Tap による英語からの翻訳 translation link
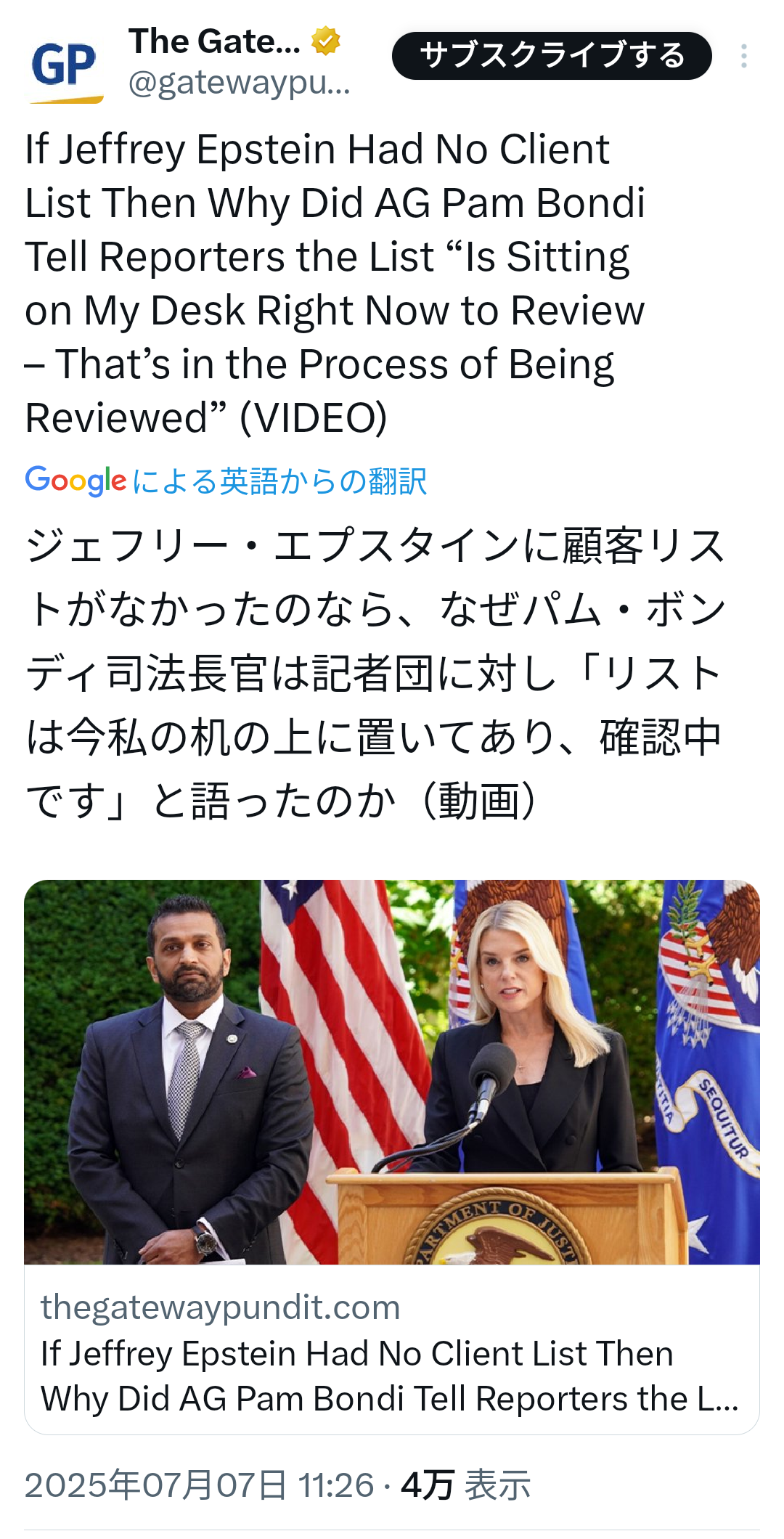784x1539 pixels. tap(280, 481)
